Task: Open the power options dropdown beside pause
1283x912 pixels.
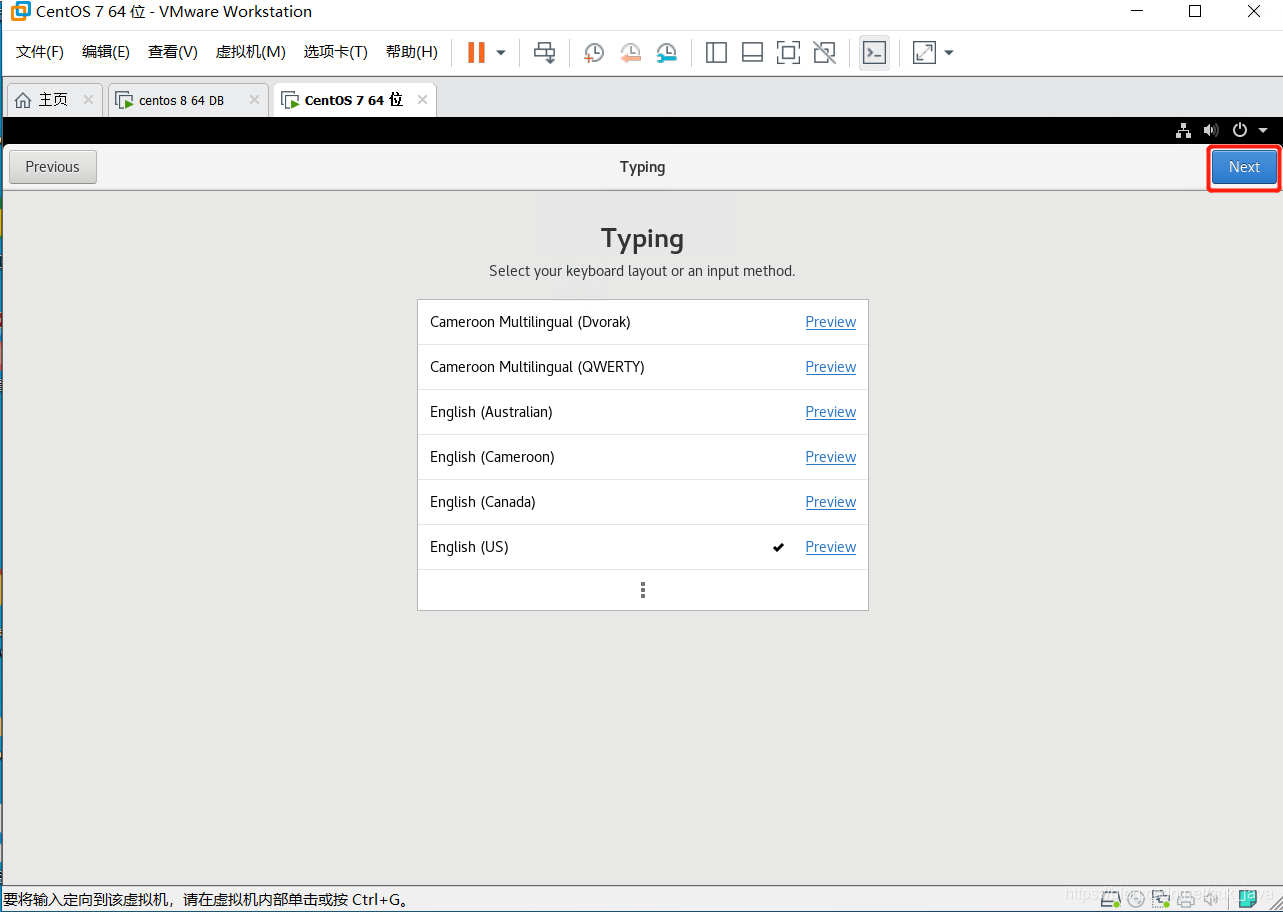Action: 501,53
